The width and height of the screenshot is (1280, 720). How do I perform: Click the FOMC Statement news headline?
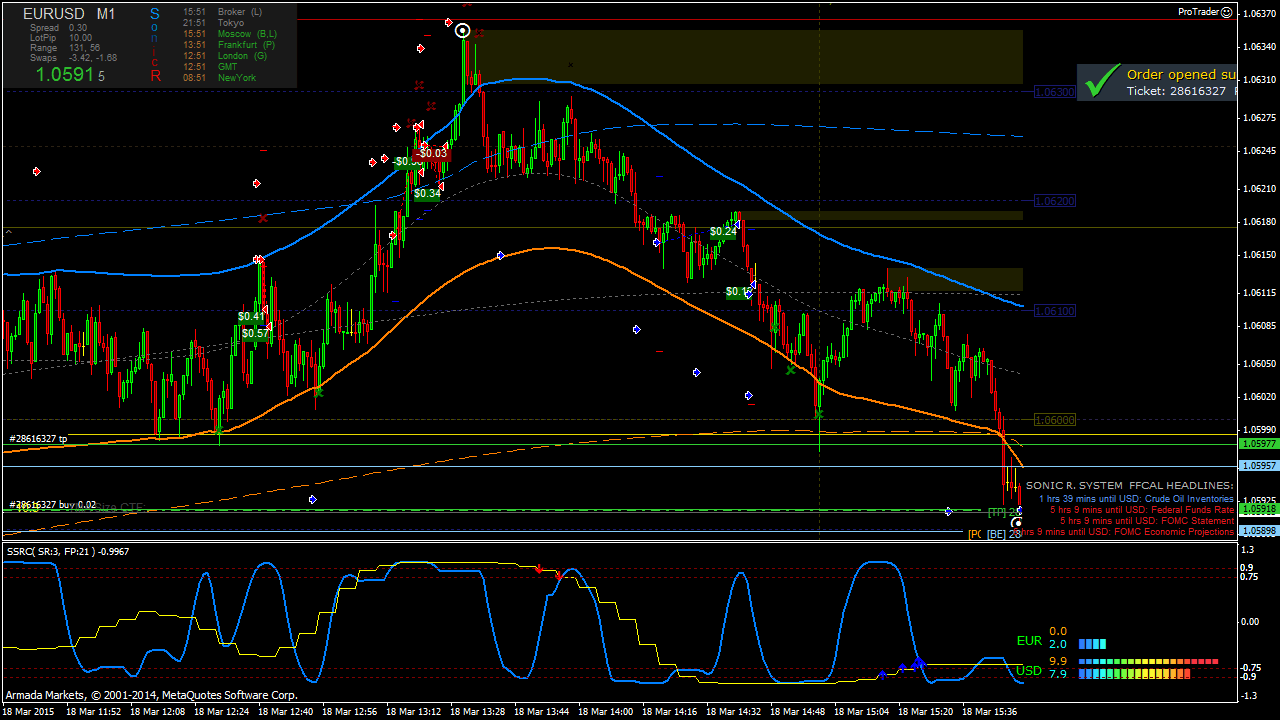click(1147, 521)
